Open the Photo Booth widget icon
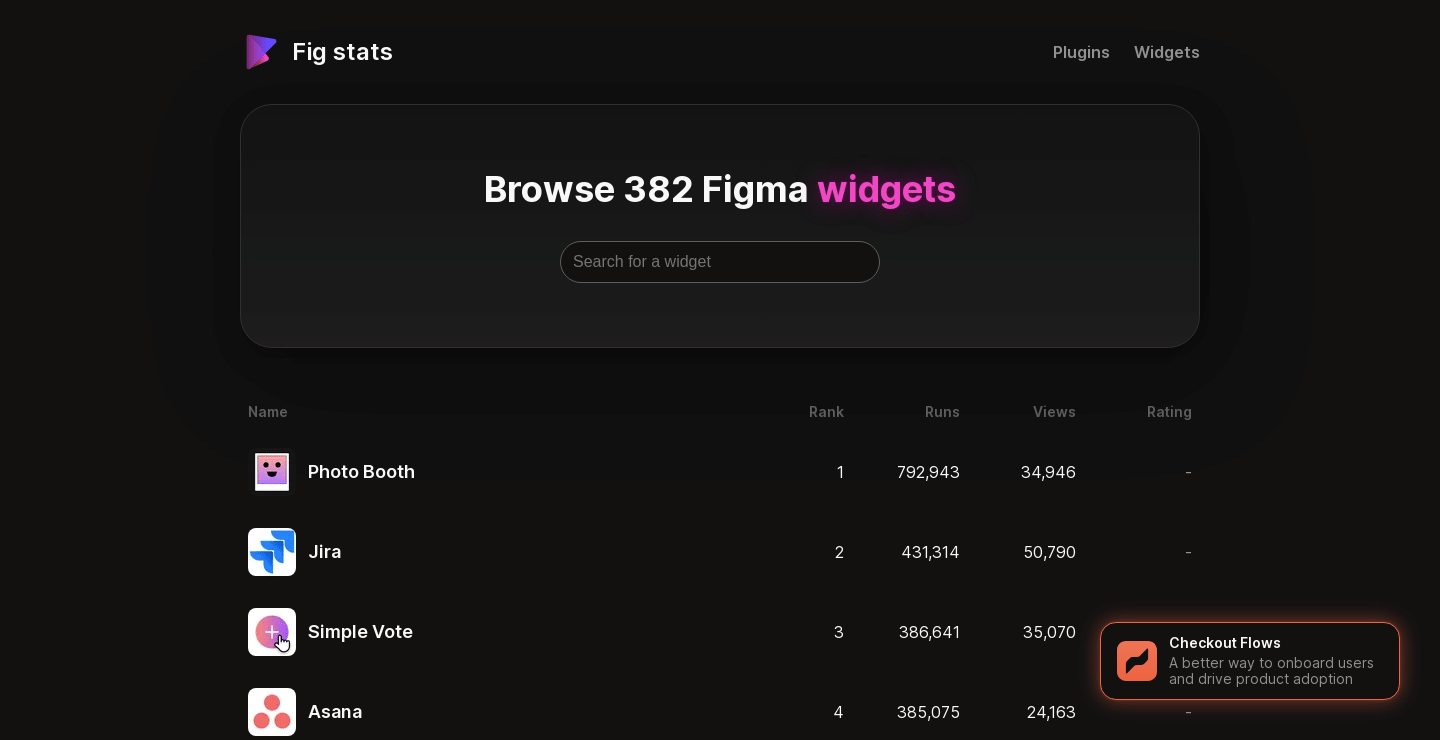This screenshot has height=740, width=1440. 272,471
